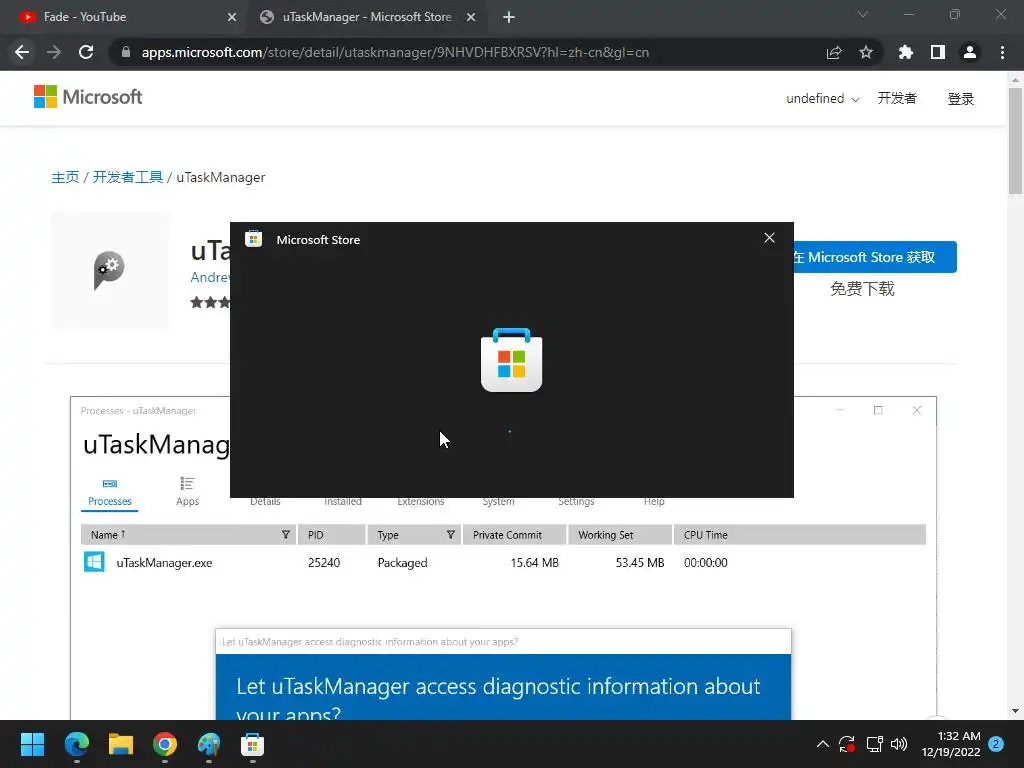Screen dimensions: 1024x768
Task: Close the Fade - YouTube tab
Action: coord(232,17)
